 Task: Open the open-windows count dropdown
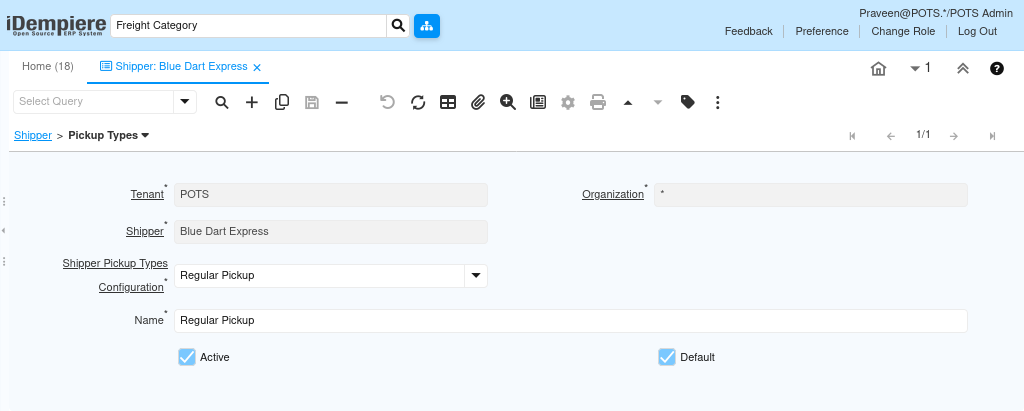click(920, 68)
